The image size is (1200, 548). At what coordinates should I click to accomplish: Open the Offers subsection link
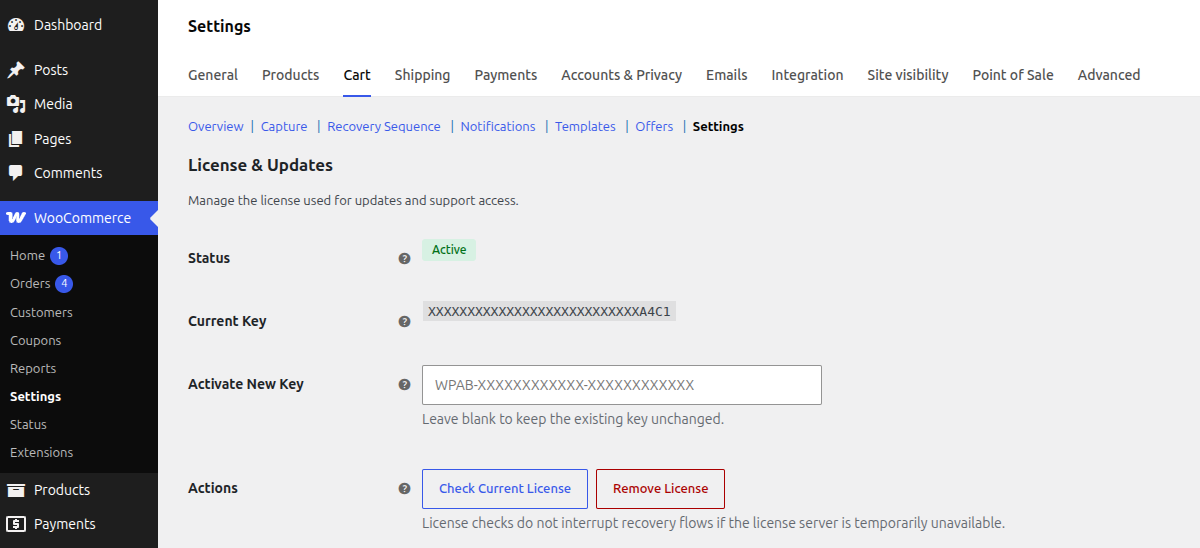click(654, 127)
